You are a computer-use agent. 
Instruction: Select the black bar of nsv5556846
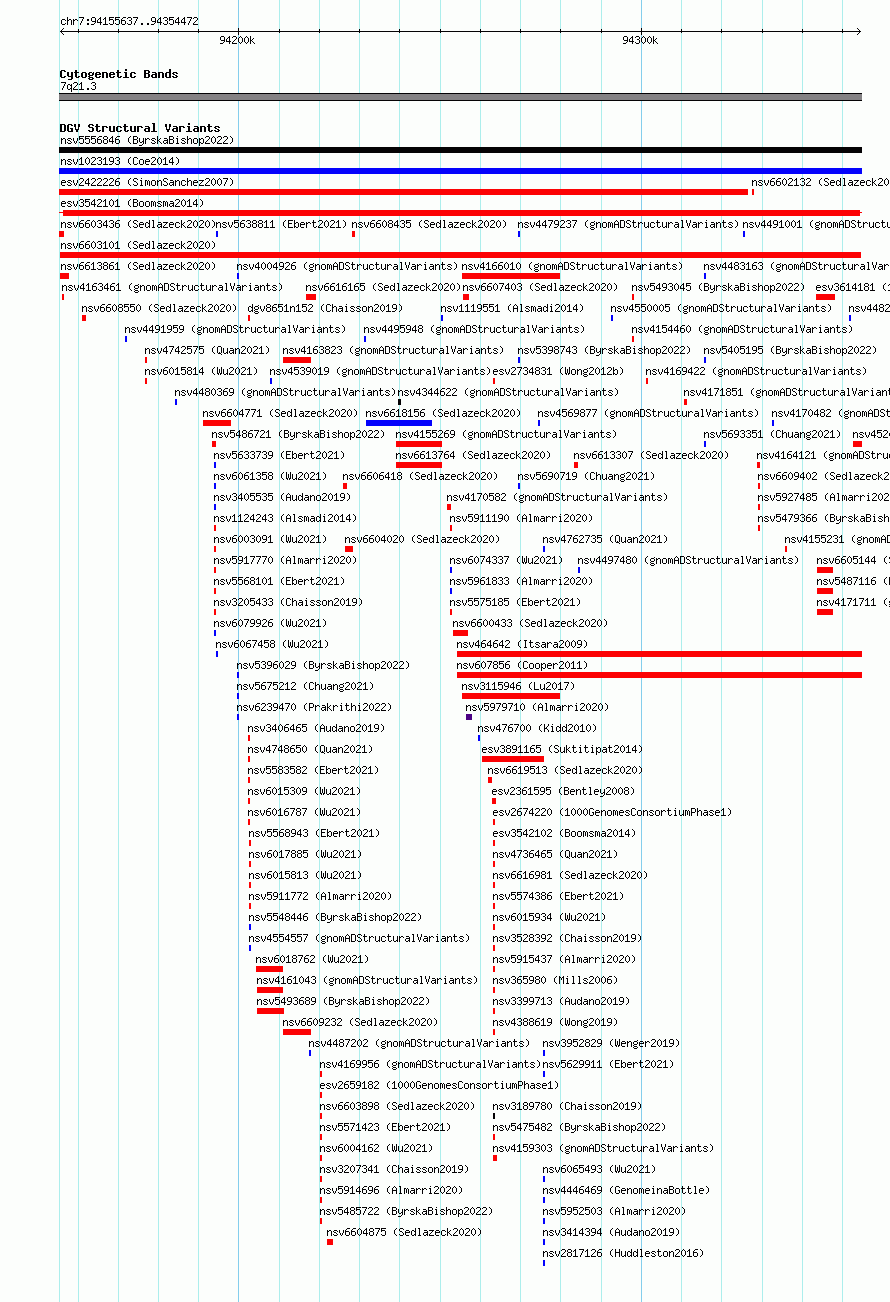pos(461,150)
